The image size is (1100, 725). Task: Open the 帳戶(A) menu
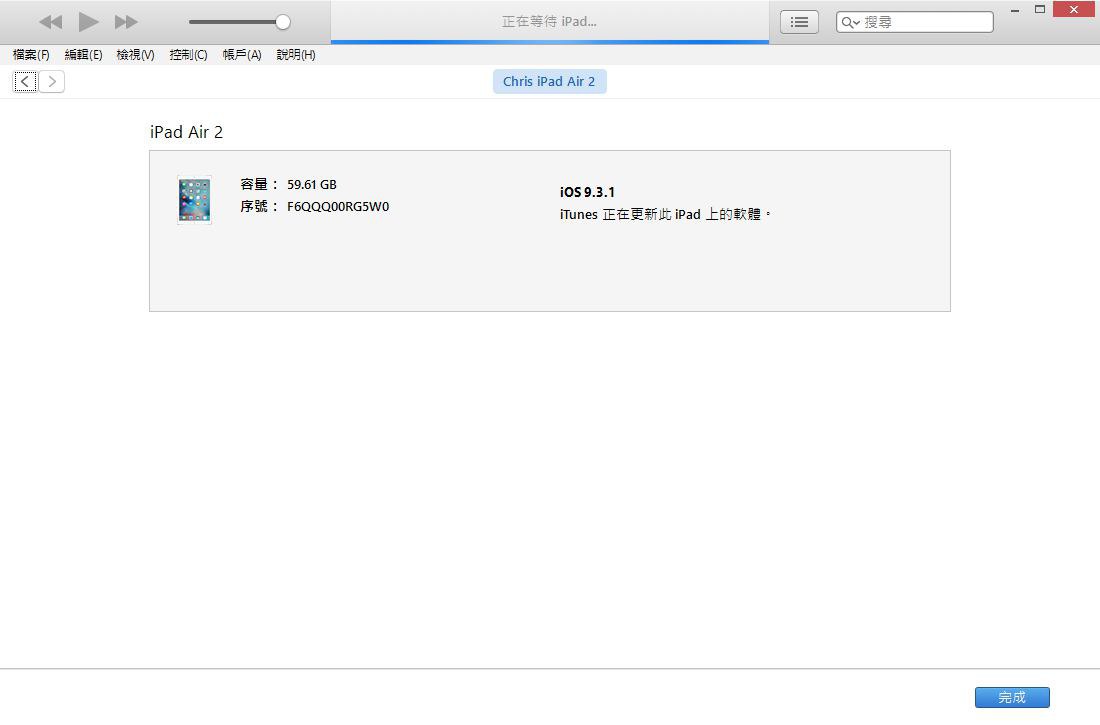pyautogui.click(x=241, y=55)
